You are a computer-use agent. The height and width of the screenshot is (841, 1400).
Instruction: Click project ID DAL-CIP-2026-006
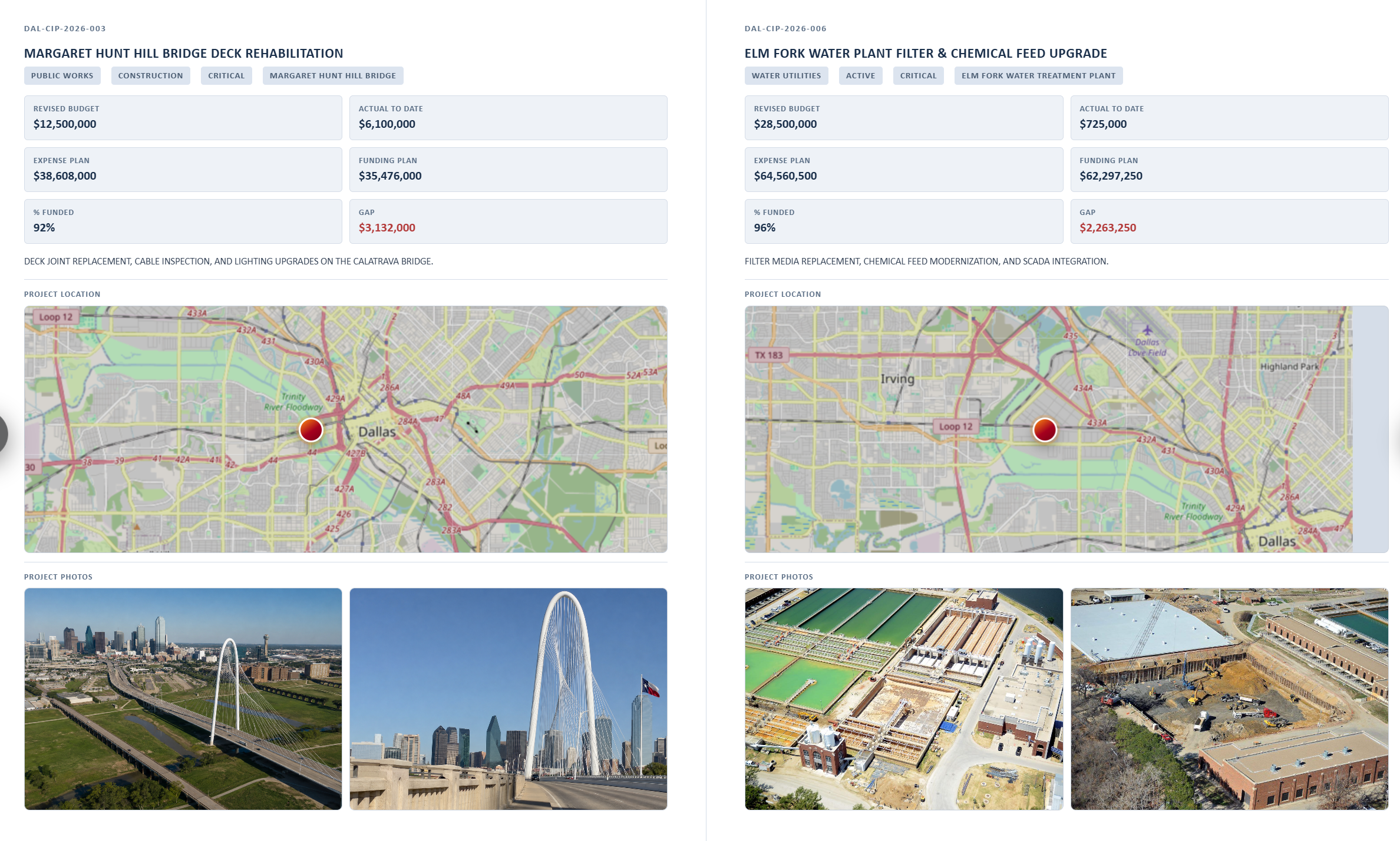coord(785,28)
